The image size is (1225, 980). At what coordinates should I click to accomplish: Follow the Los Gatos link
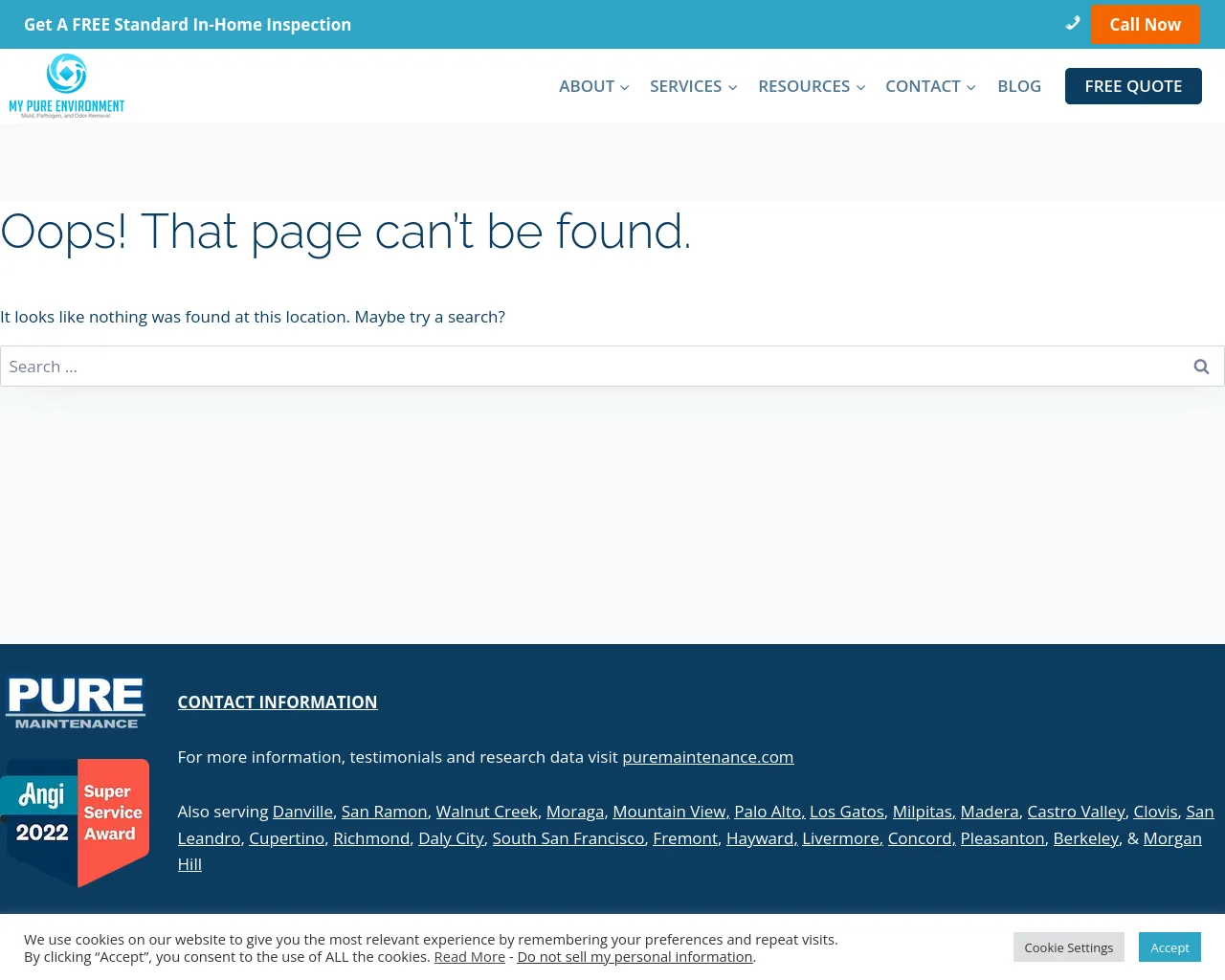click(x=847, y=812)
